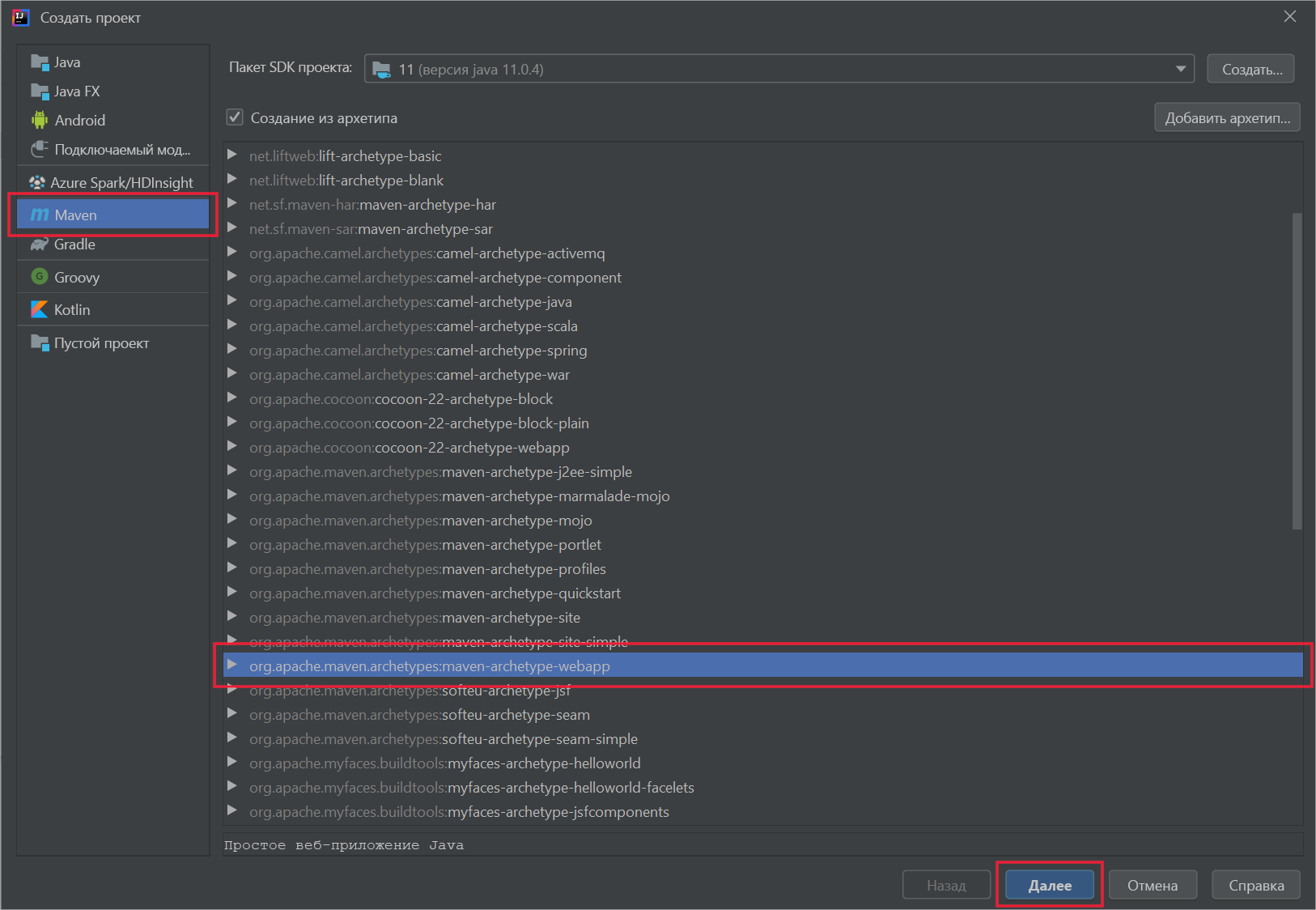Screen dimensions: 1316x910
Task: Choose Kotlin in the project type list
Action: tap(113, 309)
